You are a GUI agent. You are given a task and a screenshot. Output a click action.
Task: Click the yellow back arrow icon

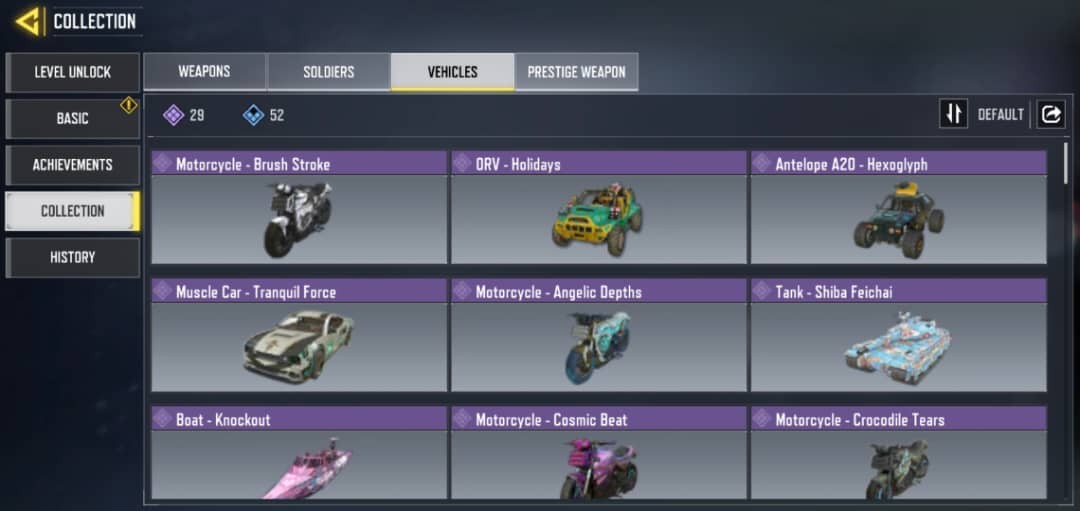pos(28,21)
